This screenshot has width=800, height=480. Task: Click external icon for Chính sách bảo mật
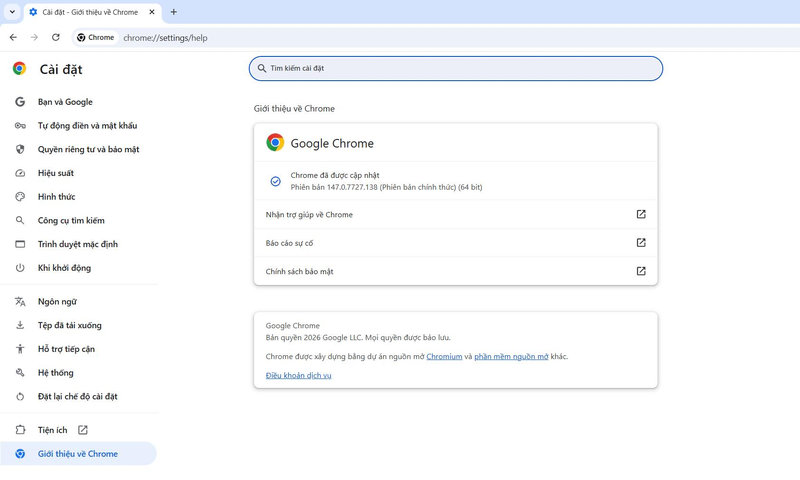point(641,271)
